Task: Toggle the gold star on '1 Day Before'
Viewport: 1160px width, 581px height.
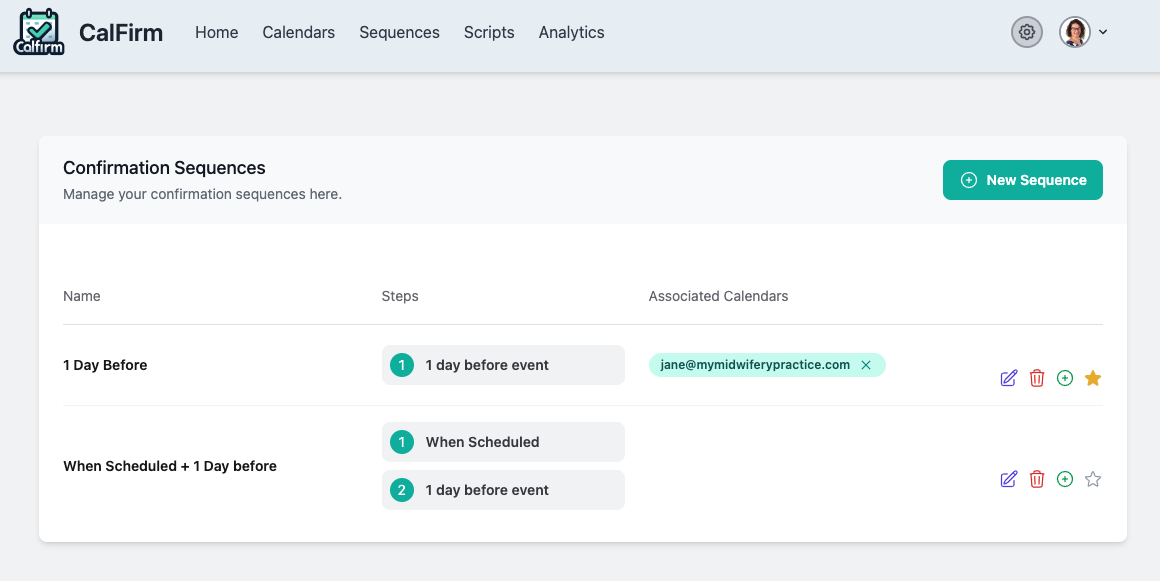Action: click(1093, 378)
